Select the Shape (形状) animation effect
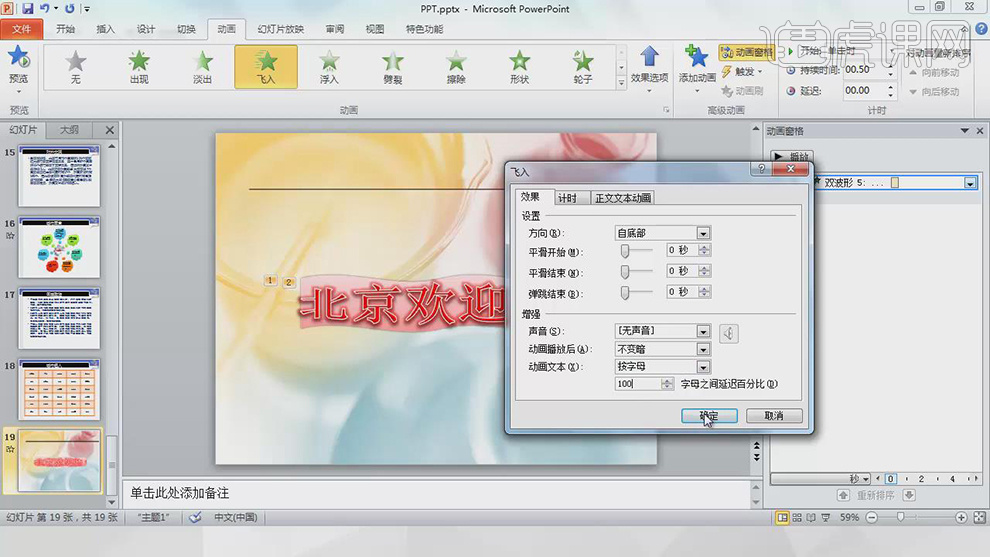This screenshot has width=990, height=557. pyautogui.click(x=519, y=66)
